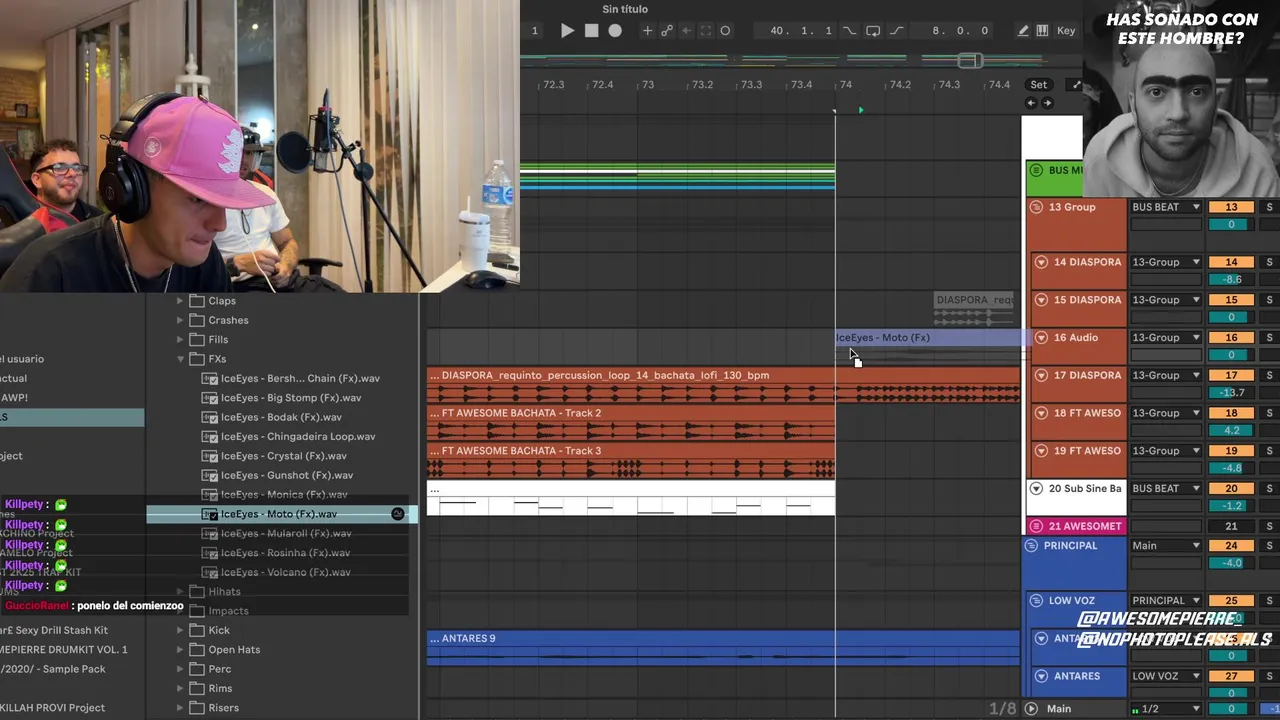Toggle track activator 18

1231,413
